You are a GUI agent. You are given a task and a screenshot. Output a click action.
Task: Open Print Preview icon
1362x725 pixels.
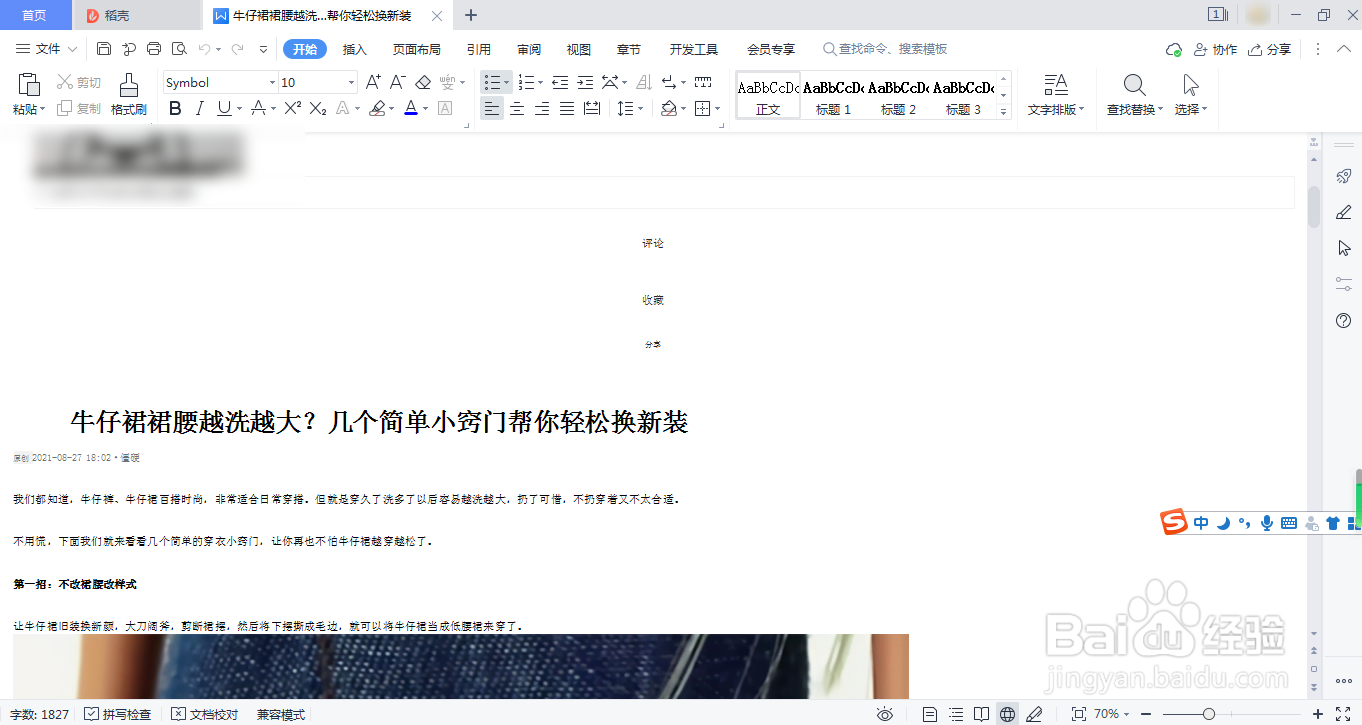point(179,49)
